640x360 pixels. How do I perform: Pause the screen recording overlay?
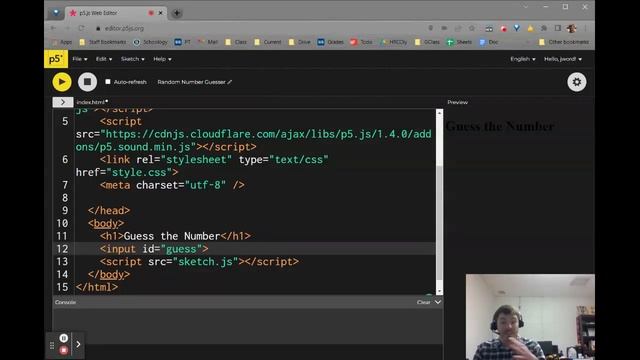click(64, 338)
